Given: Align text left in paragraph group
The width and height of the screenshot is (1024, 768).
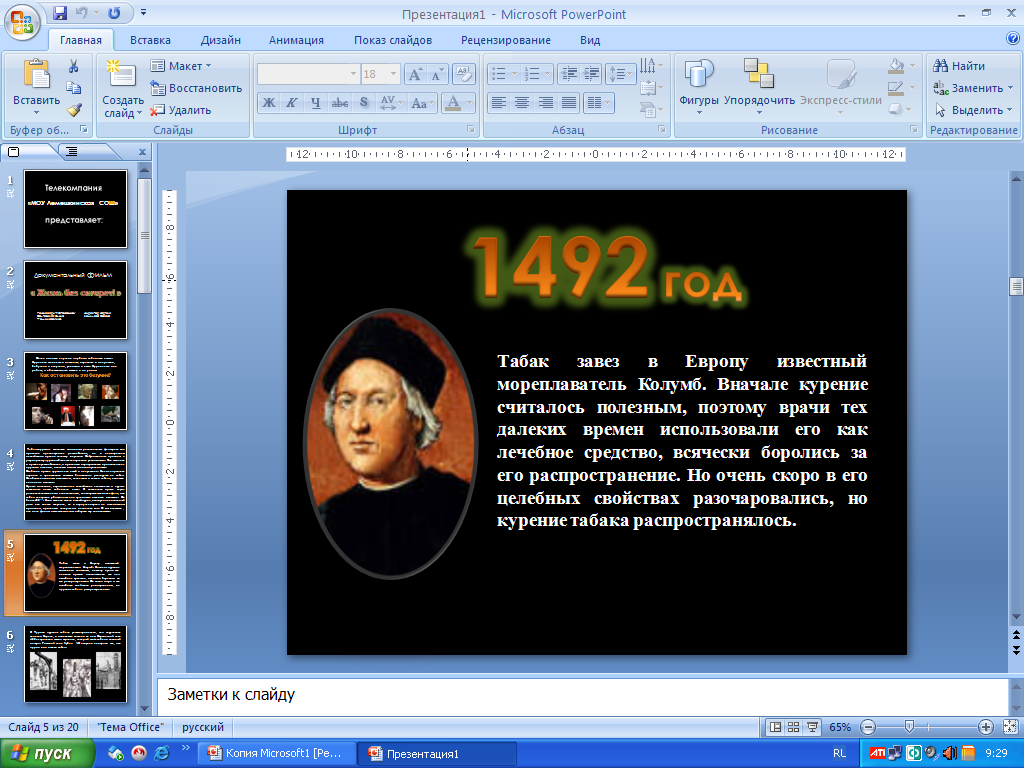Looking at the screenshot, I should click(499, 103).
